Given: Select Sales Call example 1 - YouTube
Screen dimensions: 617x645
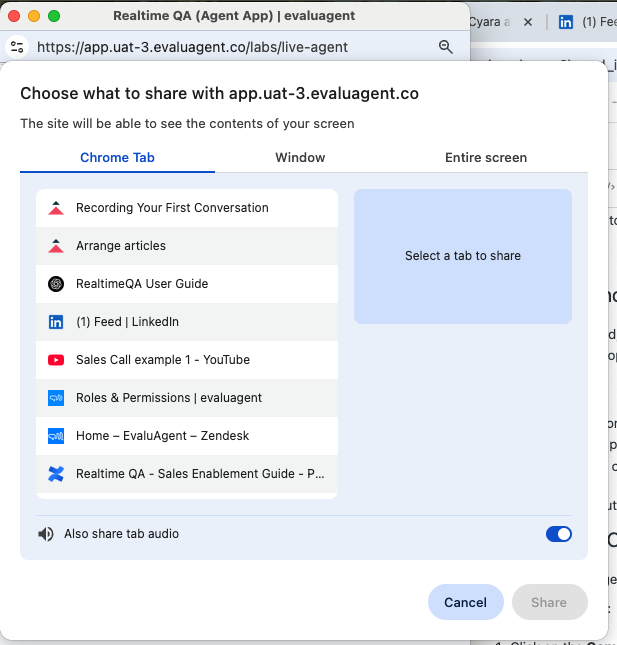Looking at the screenshot, I should pos(187,360).
